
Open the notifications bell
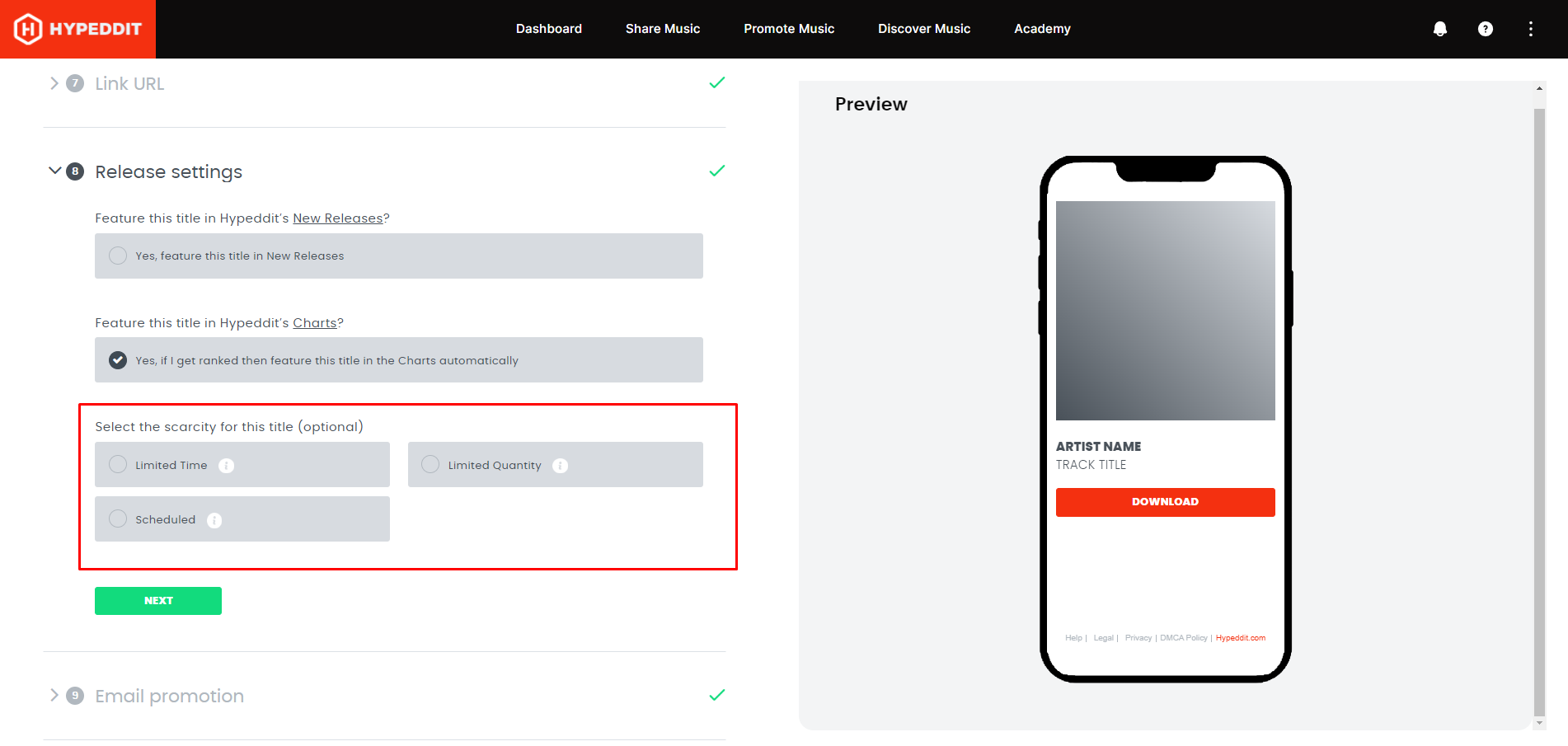click(x=1439, y=29)
